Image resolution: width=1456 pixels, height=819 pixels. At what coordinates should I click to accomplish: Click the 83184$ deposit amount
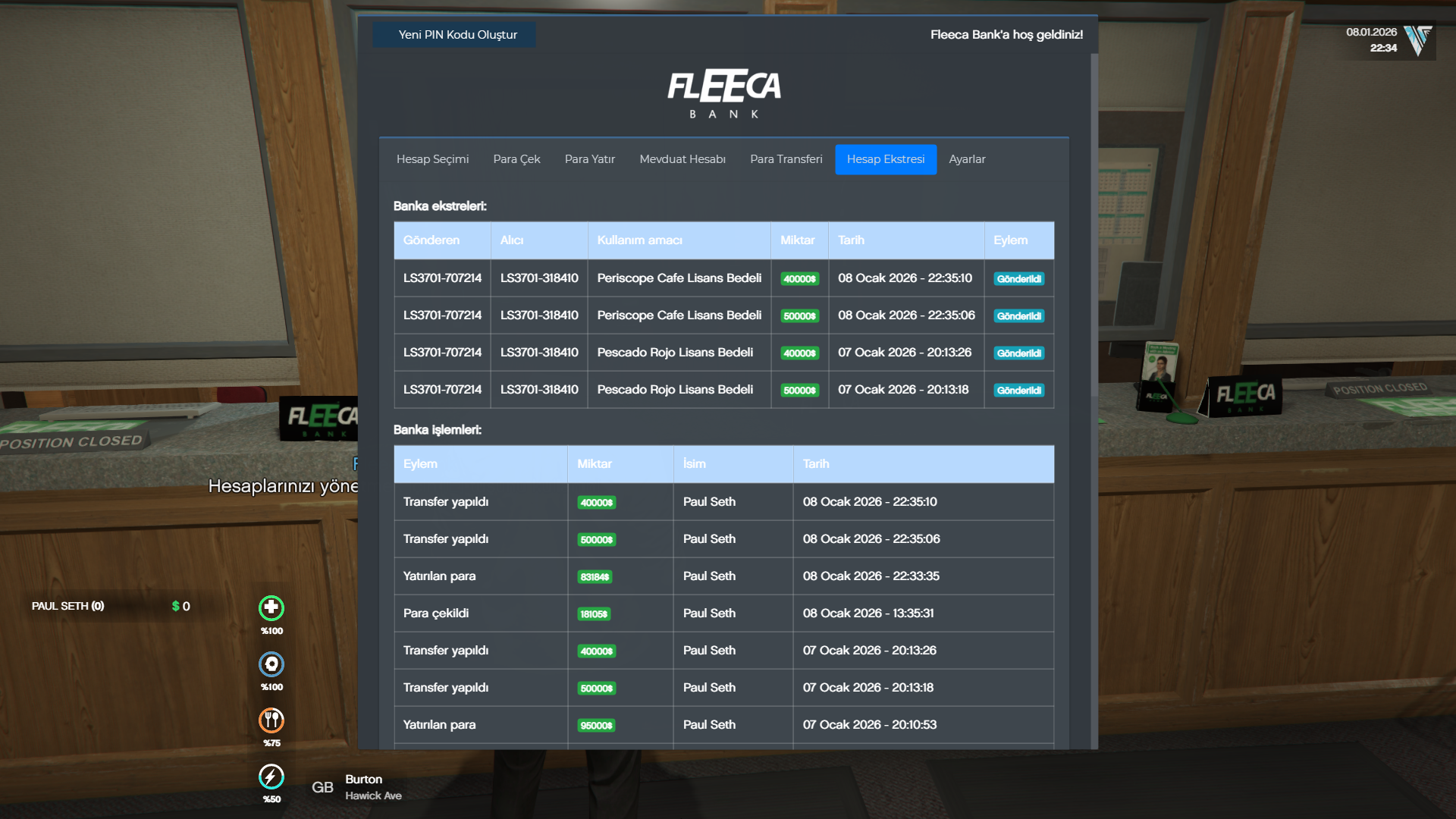(x=595, y=577)
